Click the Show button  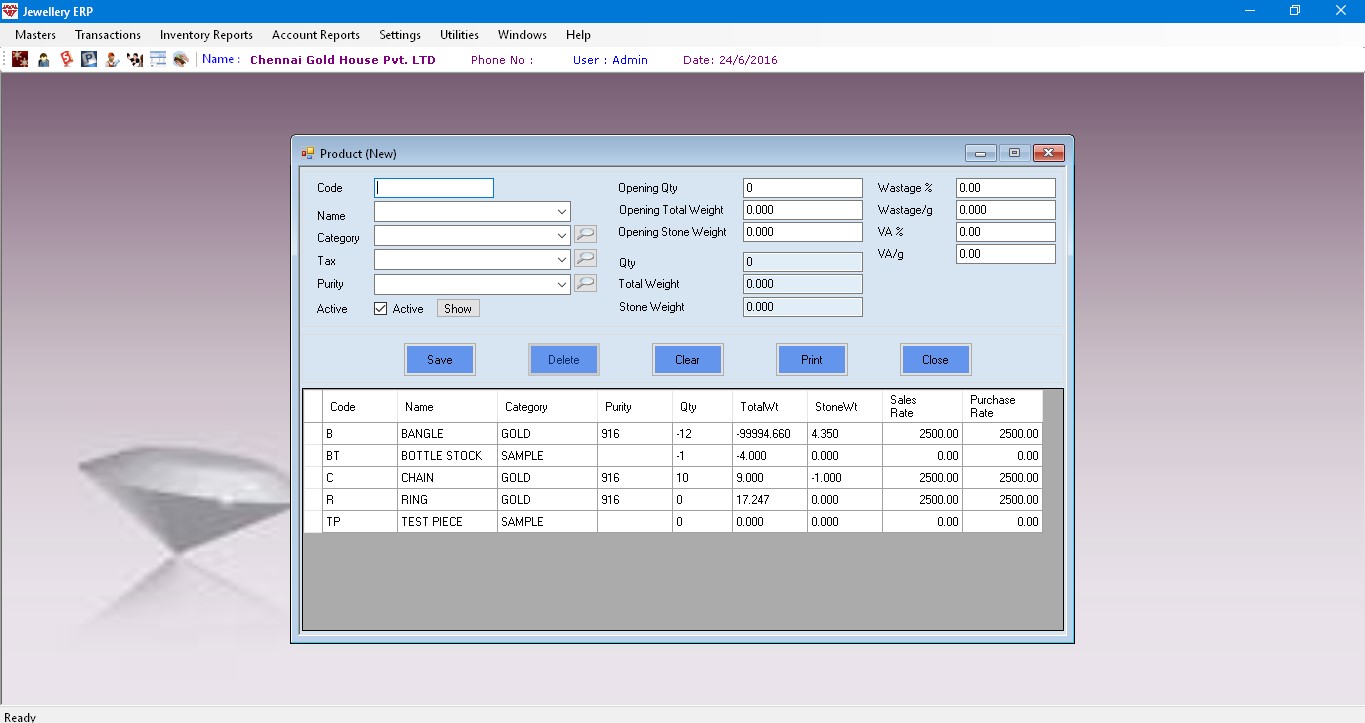(458, 309)
